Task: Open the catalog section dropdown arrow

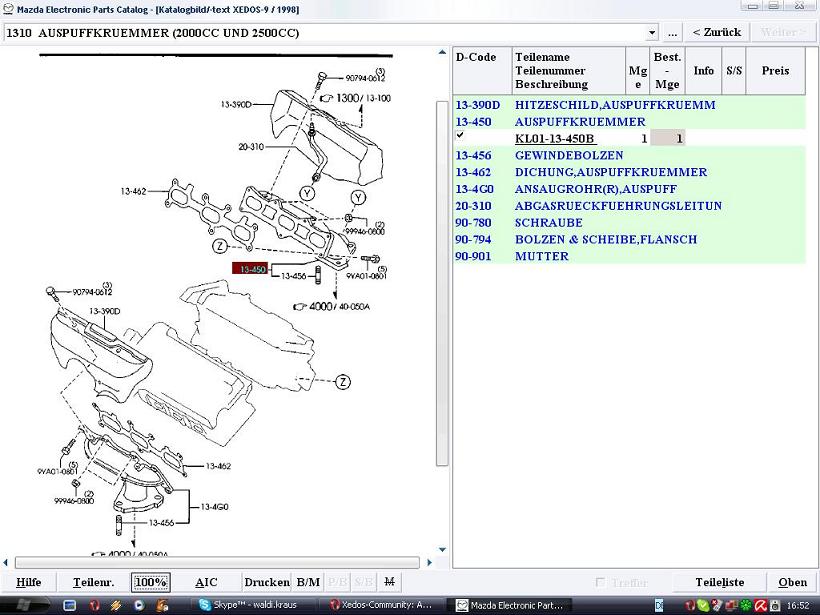Action: 651,33
